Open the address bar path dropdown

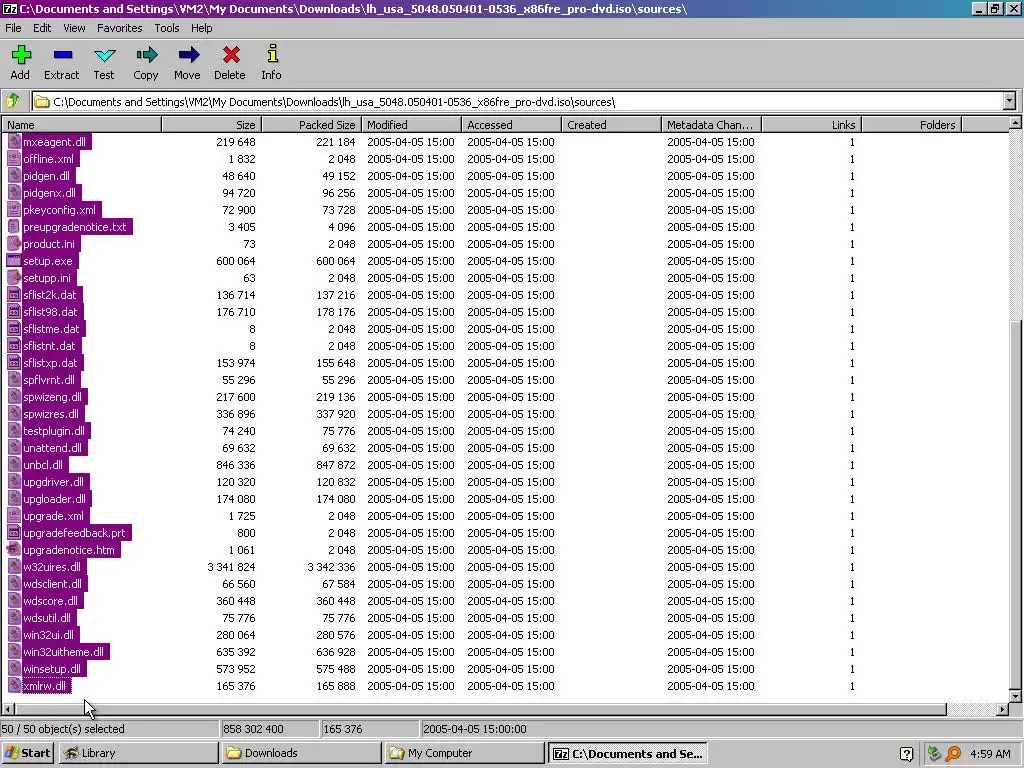click(x=1010, y=101)
